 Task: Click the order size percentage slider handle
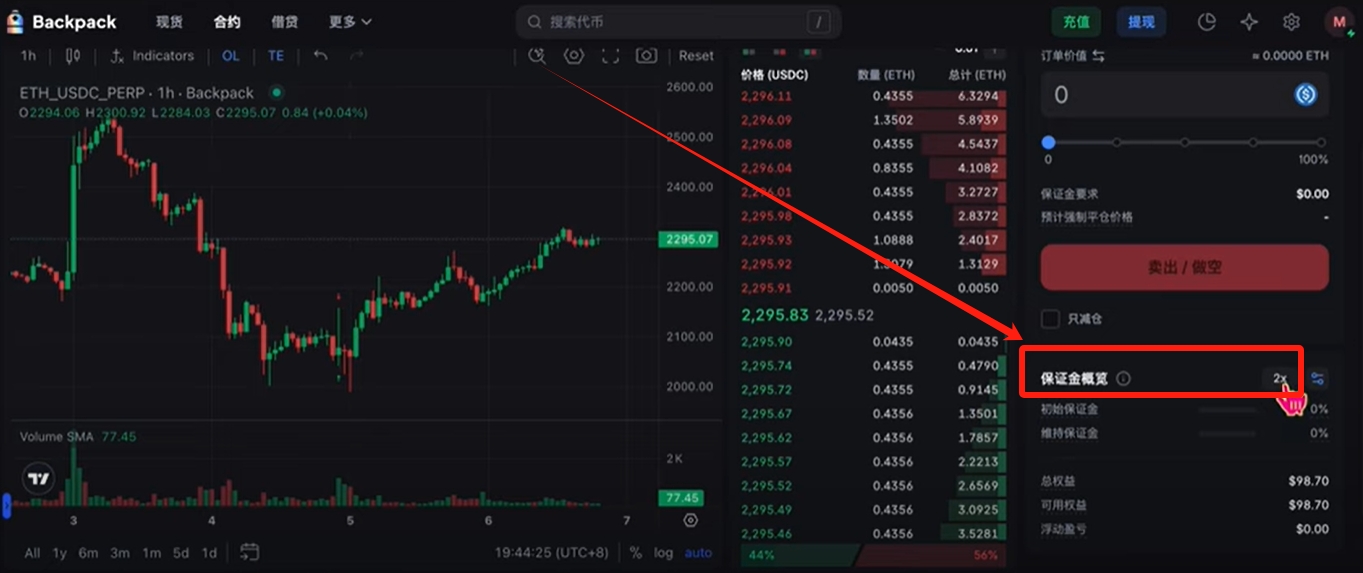coord(1048,143)
